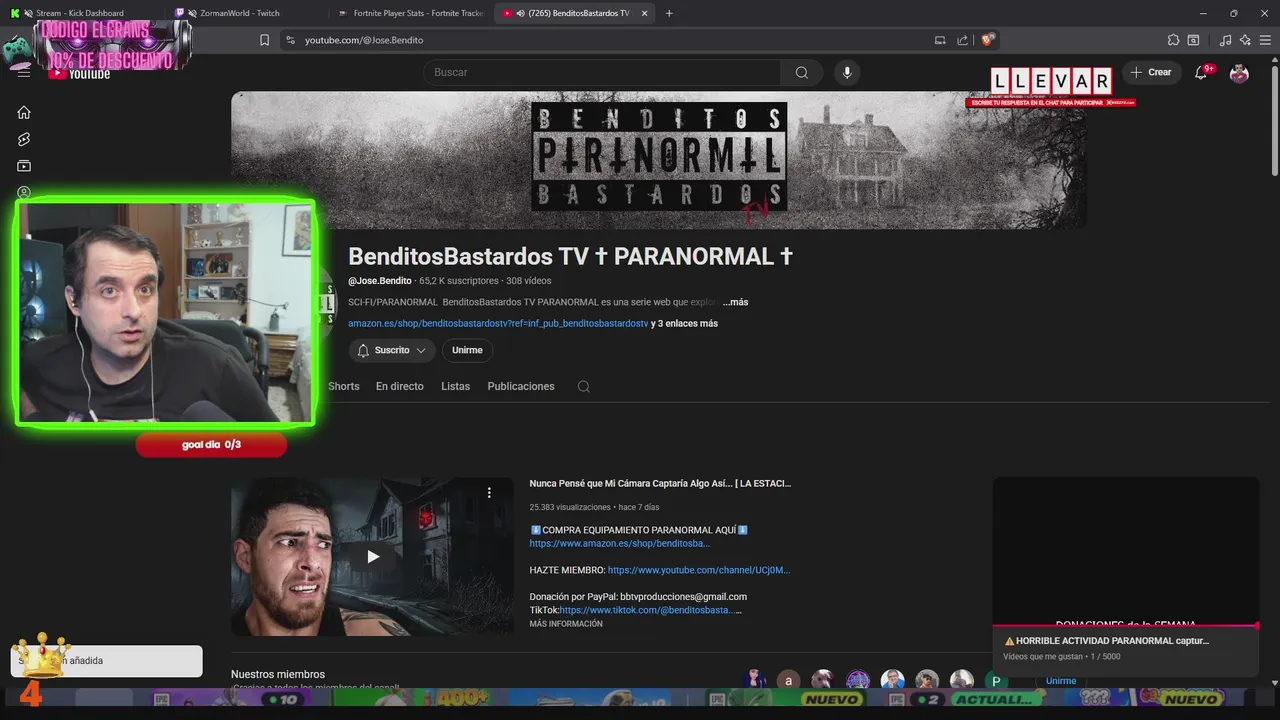Screen dimensions: 1280x720
Task: Click the Unirme button under the channel name
Action: click(467, 350)
